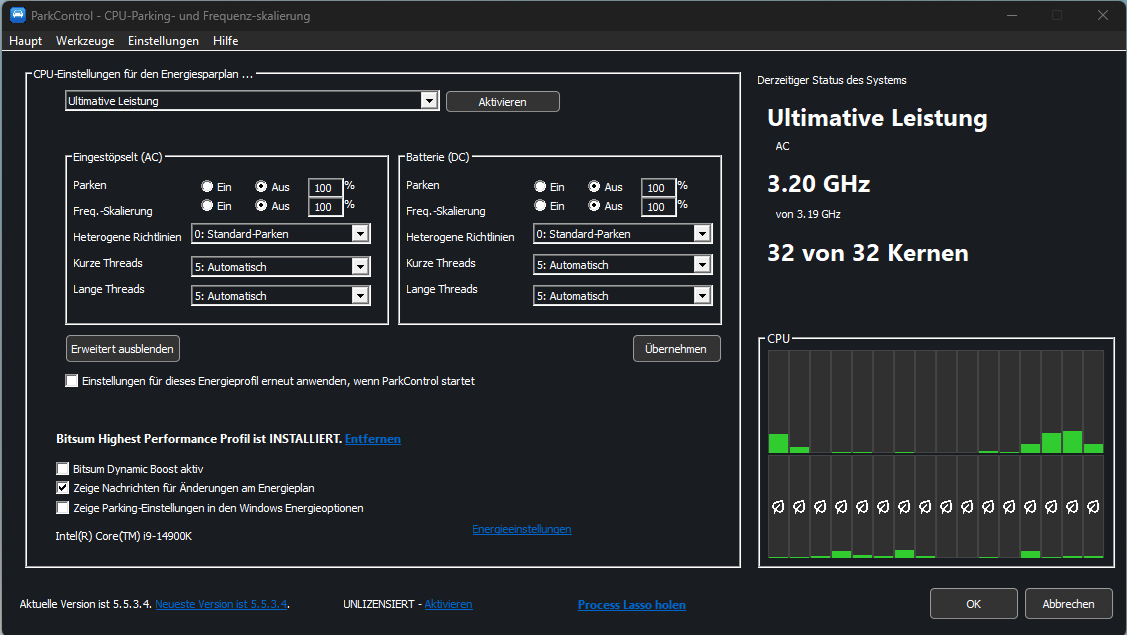Toggle reapply settings when ParkControl starts checkbox
Screen dimensions: 1127x635
pyautogui.click(x=72, y=380)
